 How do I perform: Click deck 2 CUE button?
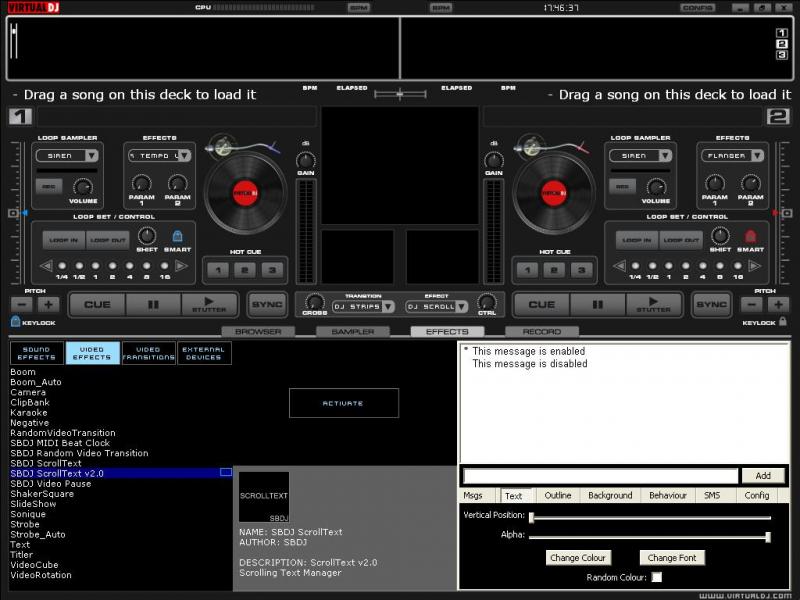[x=541, y=305]
